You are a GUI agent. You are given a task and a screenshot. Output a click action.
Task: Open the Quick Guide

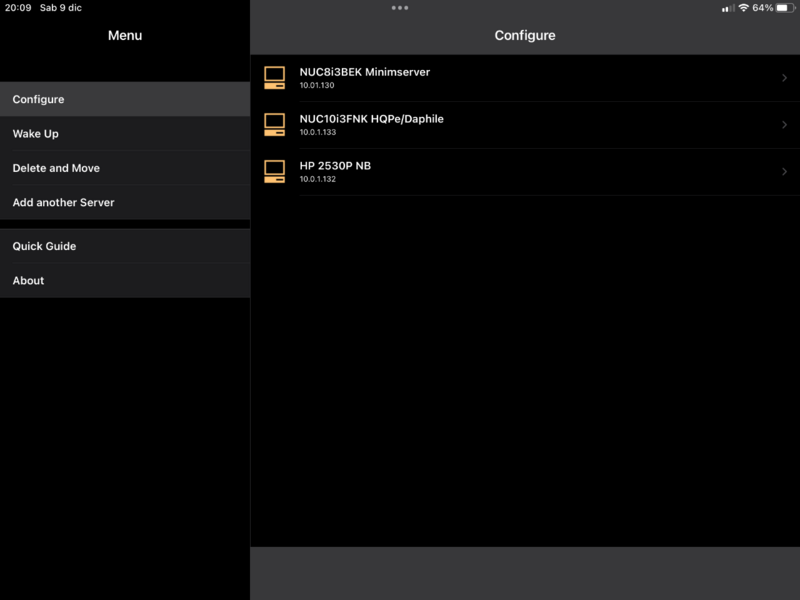(x=44, y=246)
